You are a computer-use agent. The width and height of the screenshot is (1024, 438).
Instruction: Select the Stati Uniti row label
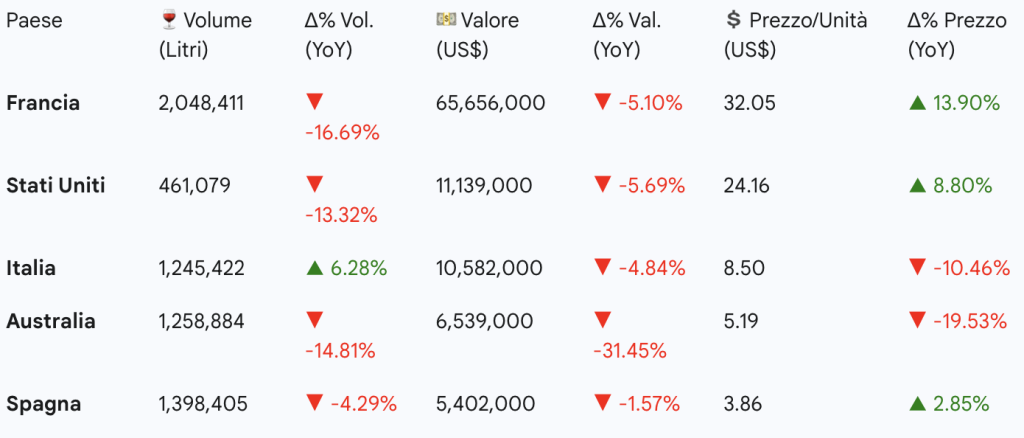[x=56, y=185]
